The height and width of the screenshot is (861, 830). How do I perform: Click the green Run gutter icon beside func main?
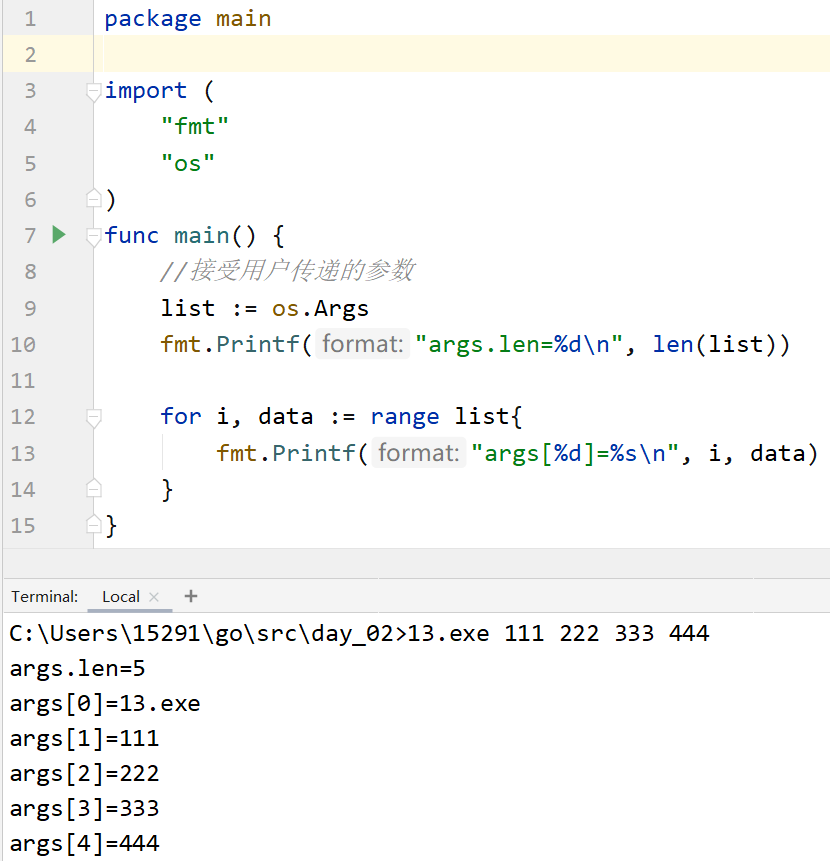coord(58,235)
